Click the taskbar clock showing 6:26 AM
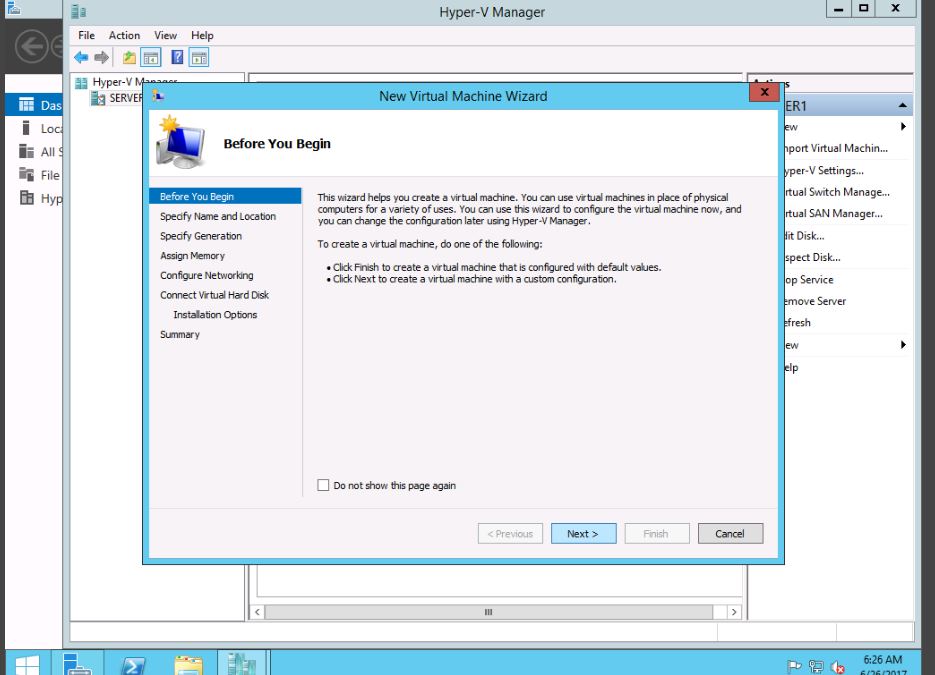Screen dimensions: 935x675 pyautogui.click(x=883, y=660)
